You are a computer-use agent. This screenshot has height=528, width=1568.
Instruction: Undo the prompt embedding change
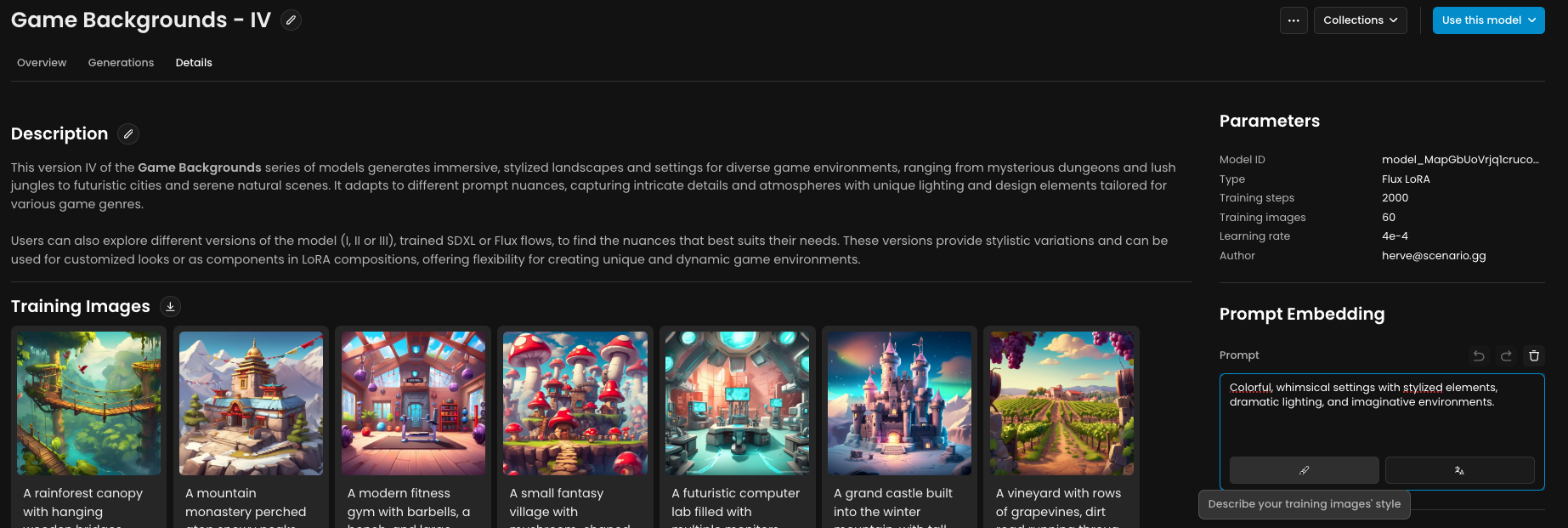click(x=1479, y=355)
